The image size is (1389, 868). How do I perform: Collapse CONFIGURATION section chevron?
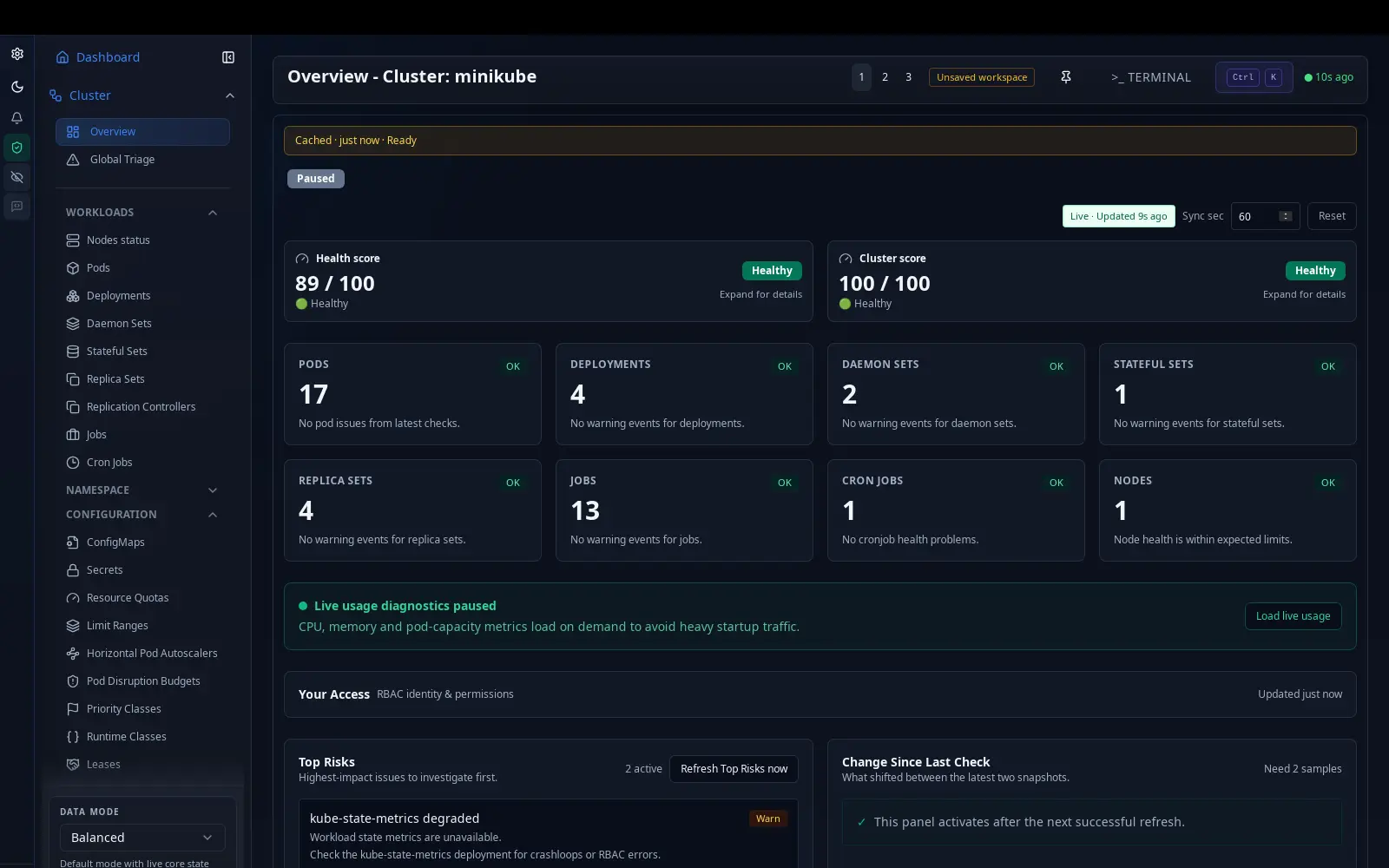tap(213, 515)
